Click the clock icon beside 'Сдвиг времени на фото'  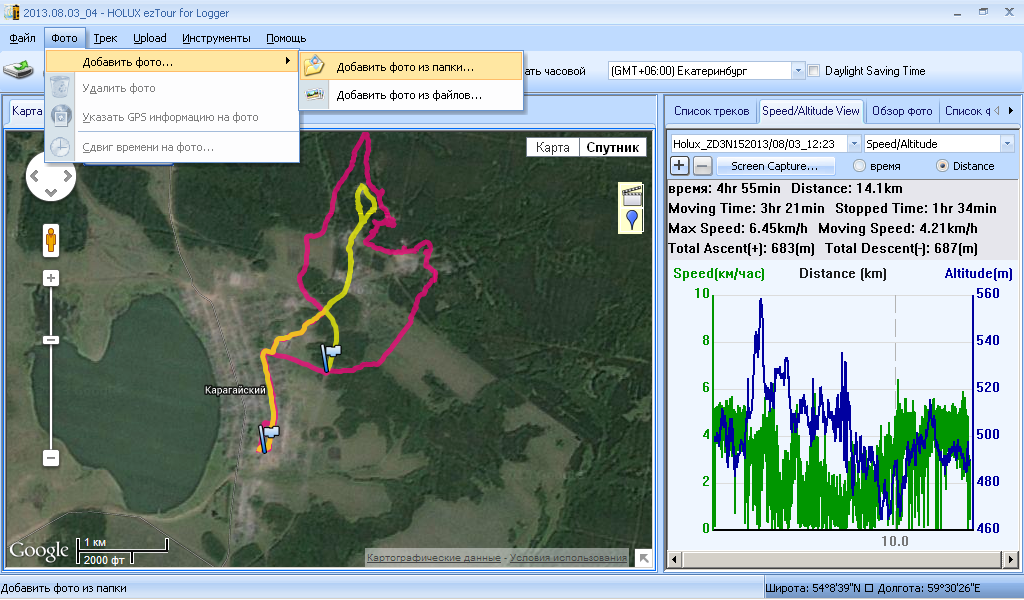coord(60,147)
